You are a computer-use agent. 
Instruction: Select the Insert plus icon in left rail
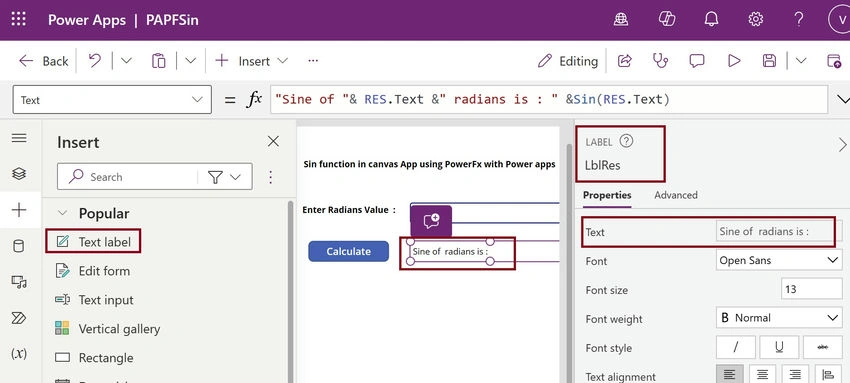pos(19,210)
